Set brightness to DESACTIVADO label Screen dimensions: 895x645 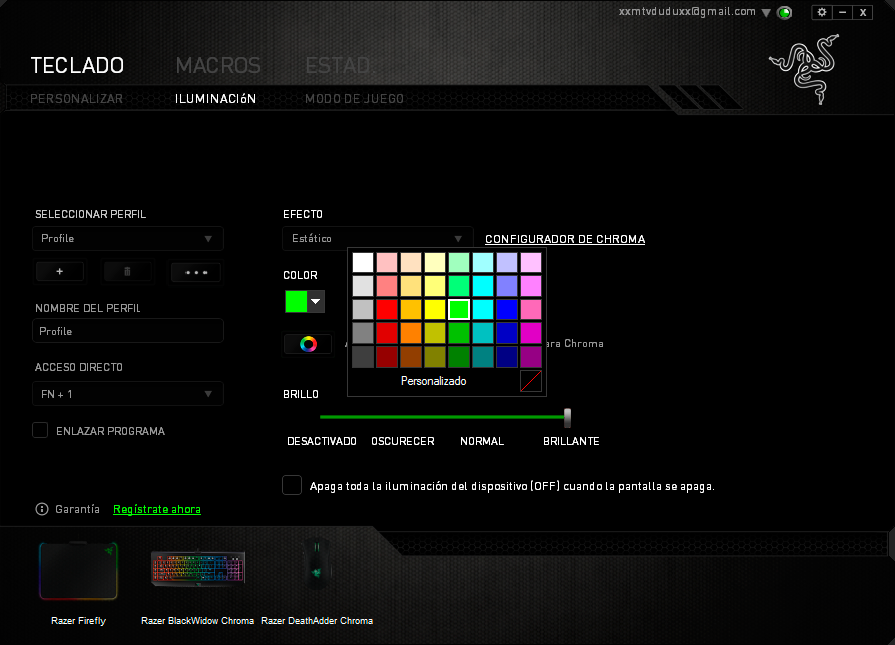point(322,441)
